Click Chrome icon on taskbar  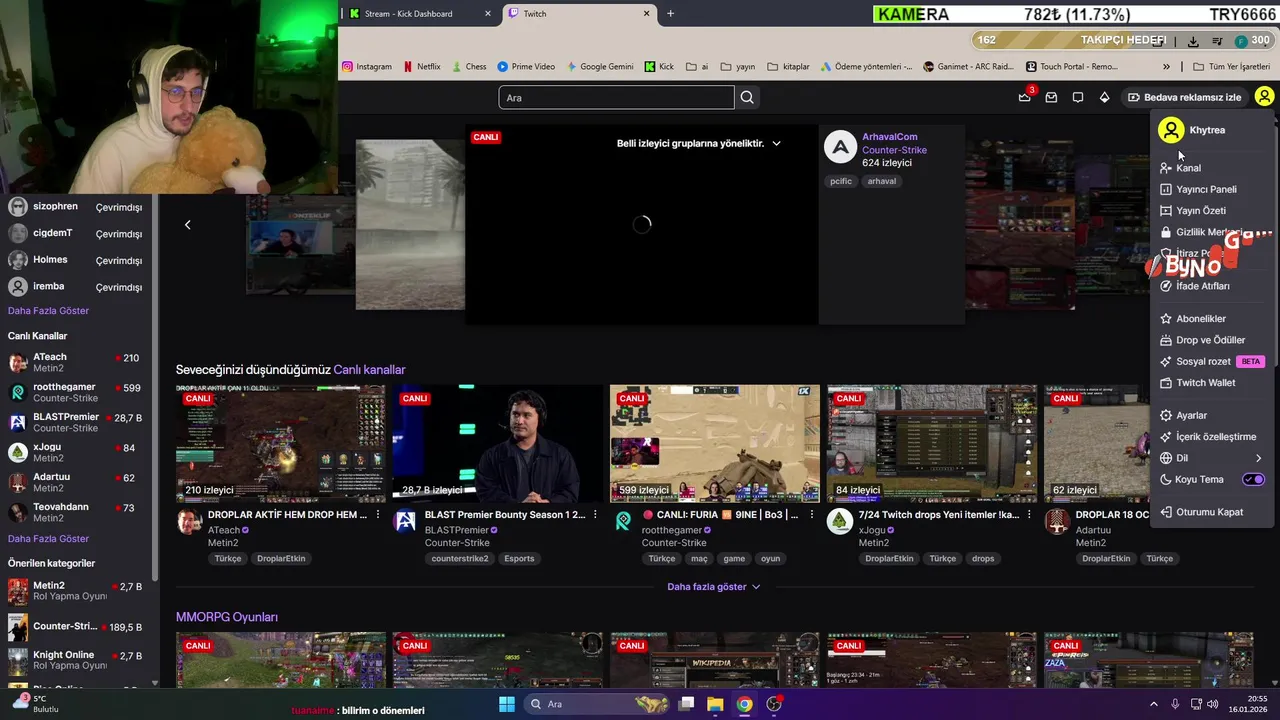click(x=744, y=704)
